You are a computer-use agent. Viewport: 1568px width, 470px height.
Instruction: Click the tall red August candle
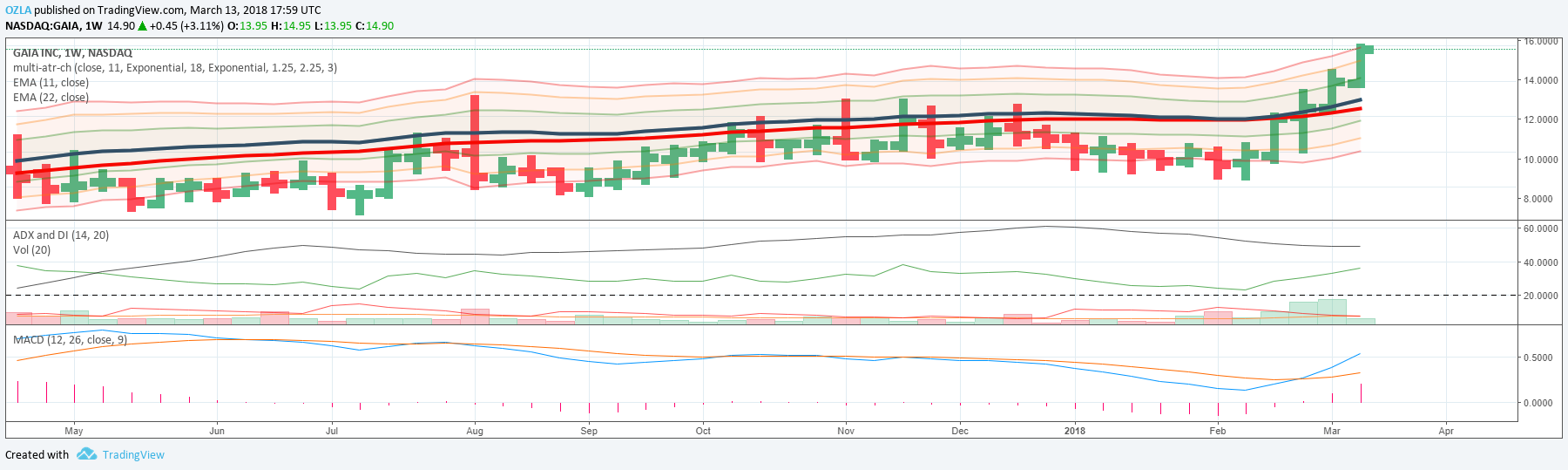475,142
